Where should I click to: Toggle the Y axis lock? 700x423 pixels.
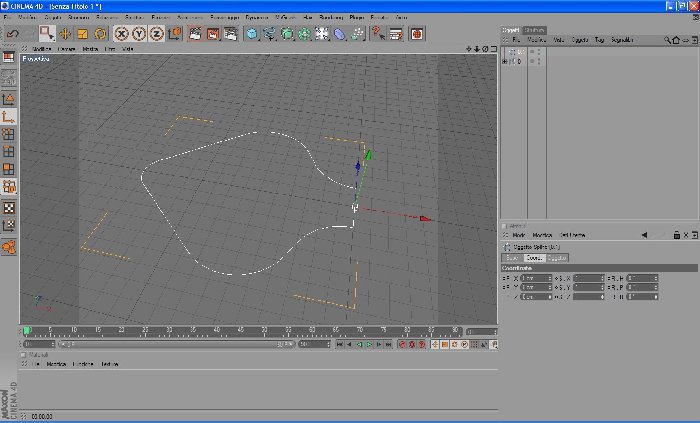click(x=139, y=33)
